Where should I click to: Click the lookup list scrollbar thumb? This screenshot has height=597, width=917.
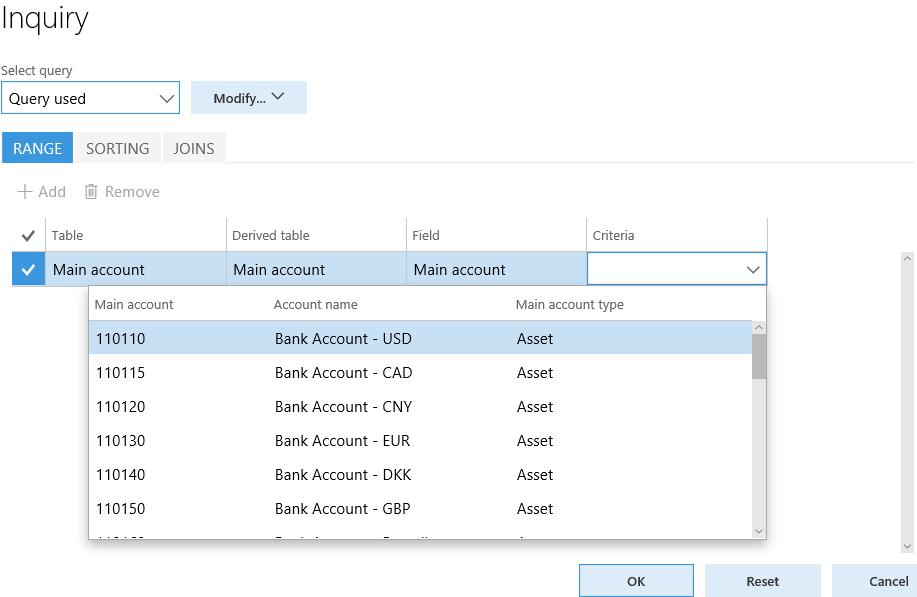pos(759,356)
